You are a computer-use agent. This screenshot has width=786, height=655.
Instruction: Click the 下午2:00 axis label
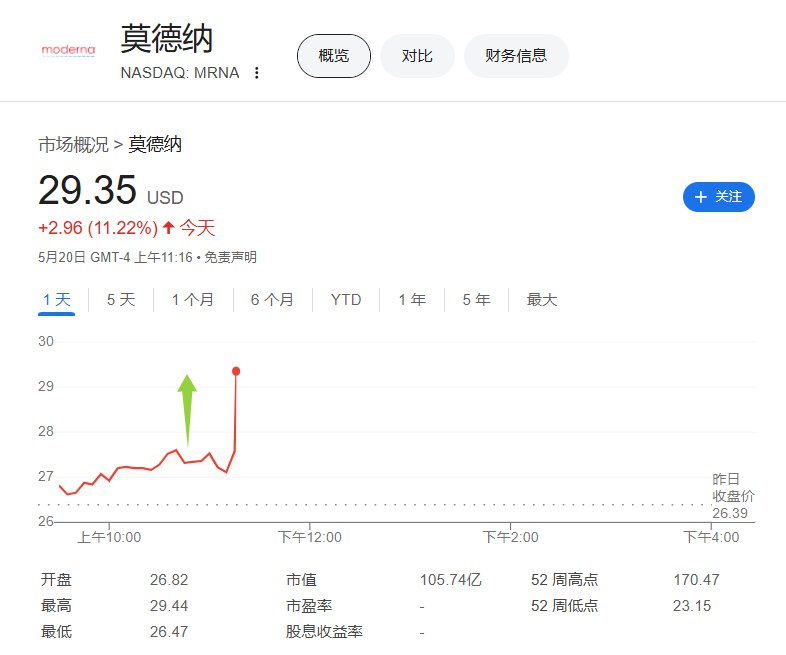tap(510, 538)
